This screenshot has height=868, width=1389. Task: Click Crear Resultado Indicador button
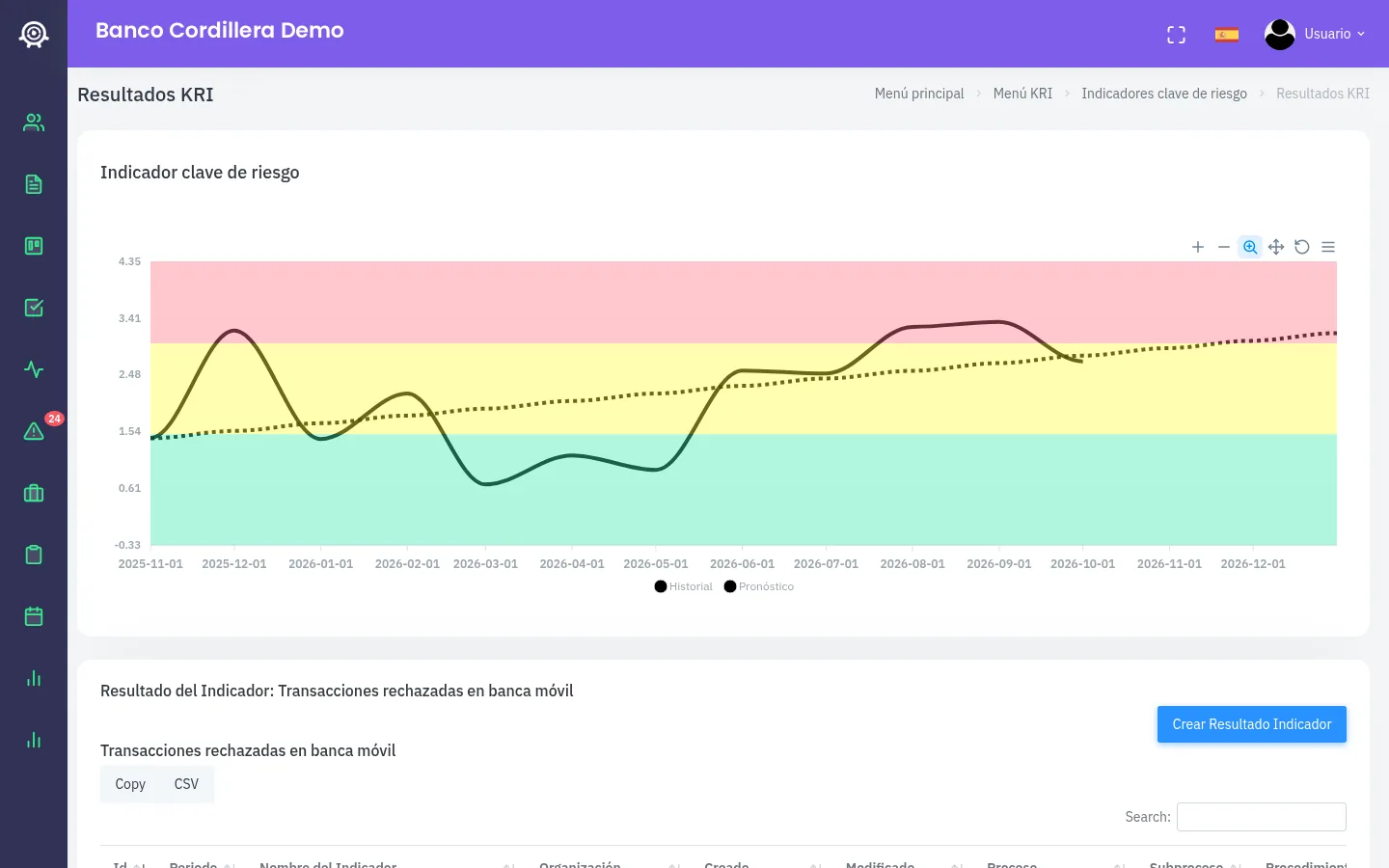(1252, 724)
